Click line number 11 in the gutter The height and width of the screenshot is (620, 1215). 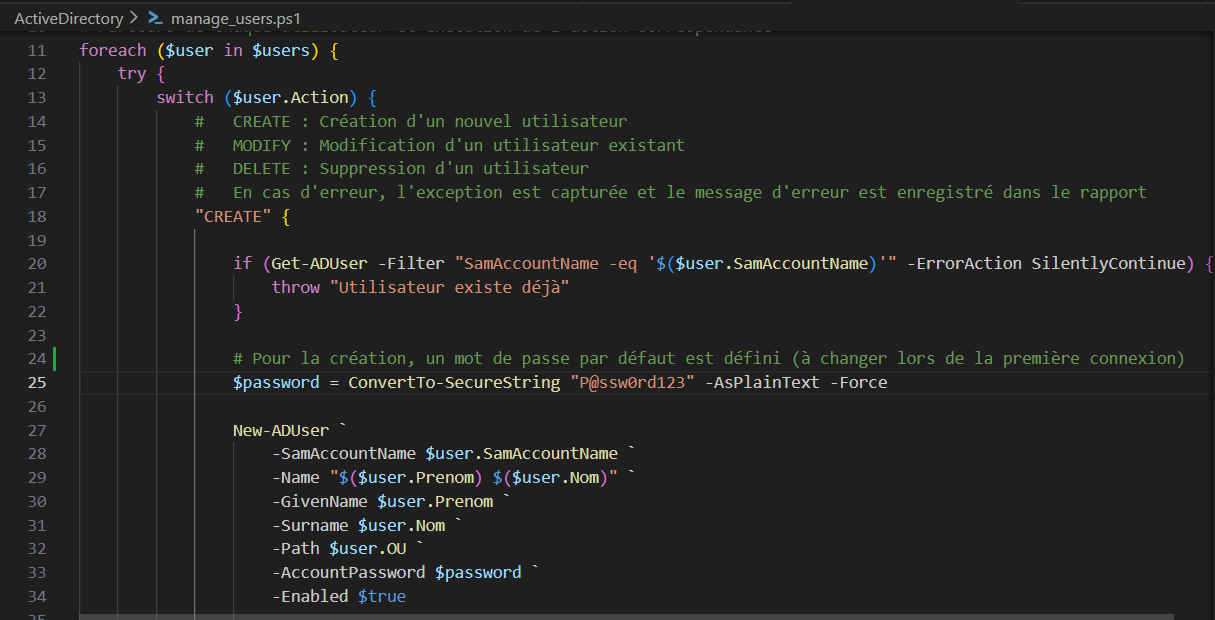pos(37,49)
